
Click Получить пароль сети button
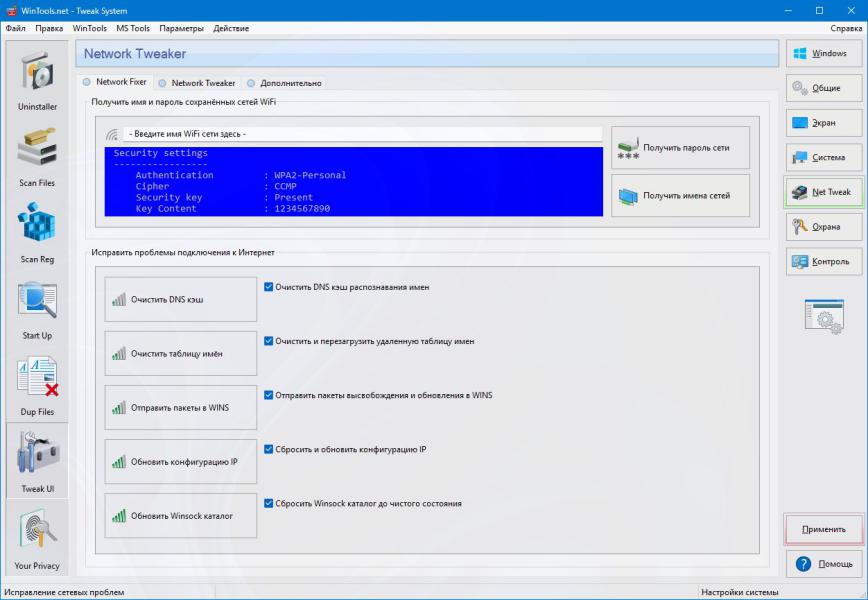[x=685, y=148]
